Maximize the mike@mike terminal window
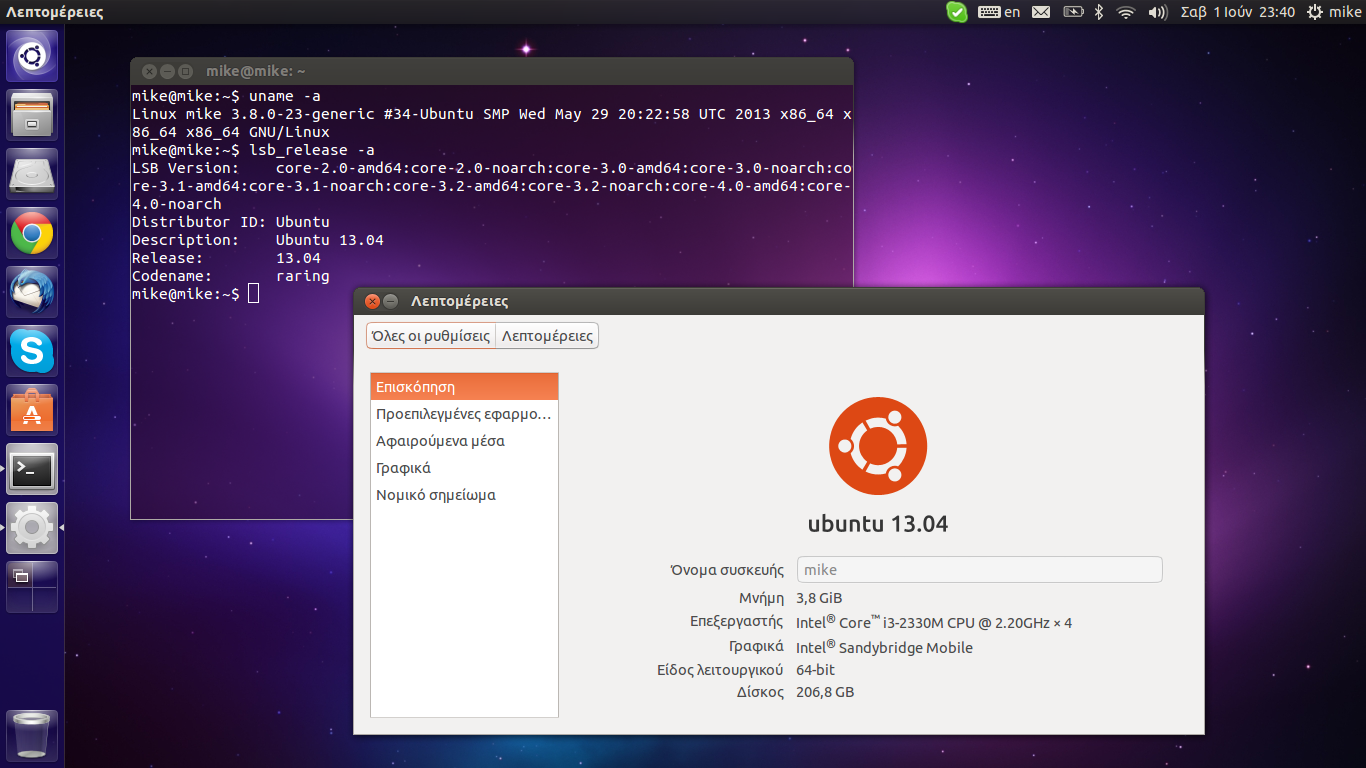Screen dimensions: 1366x768 point(185,71)
